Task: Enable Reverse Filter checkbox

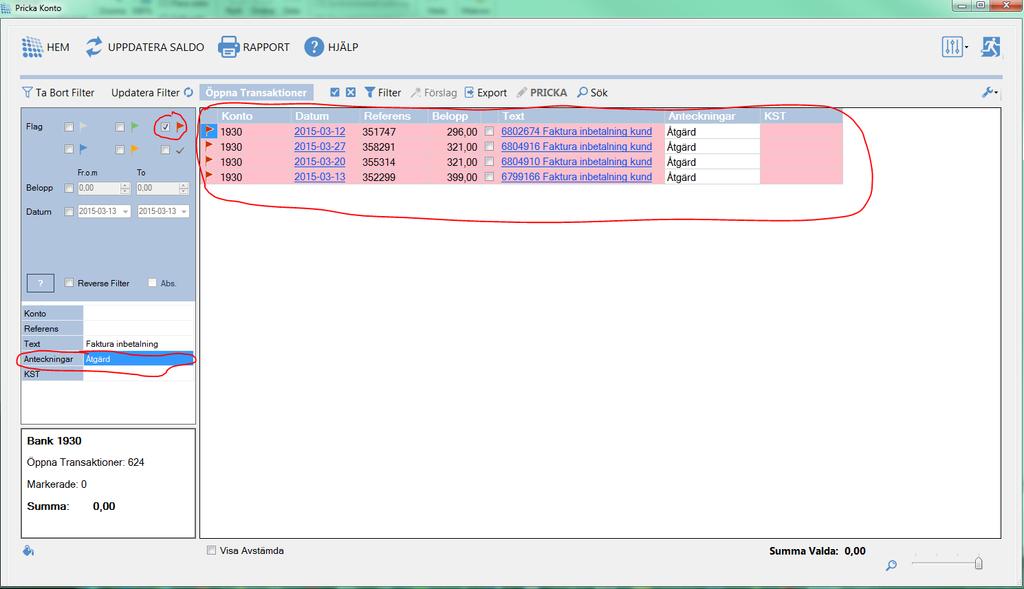Action: pos(69,283)
